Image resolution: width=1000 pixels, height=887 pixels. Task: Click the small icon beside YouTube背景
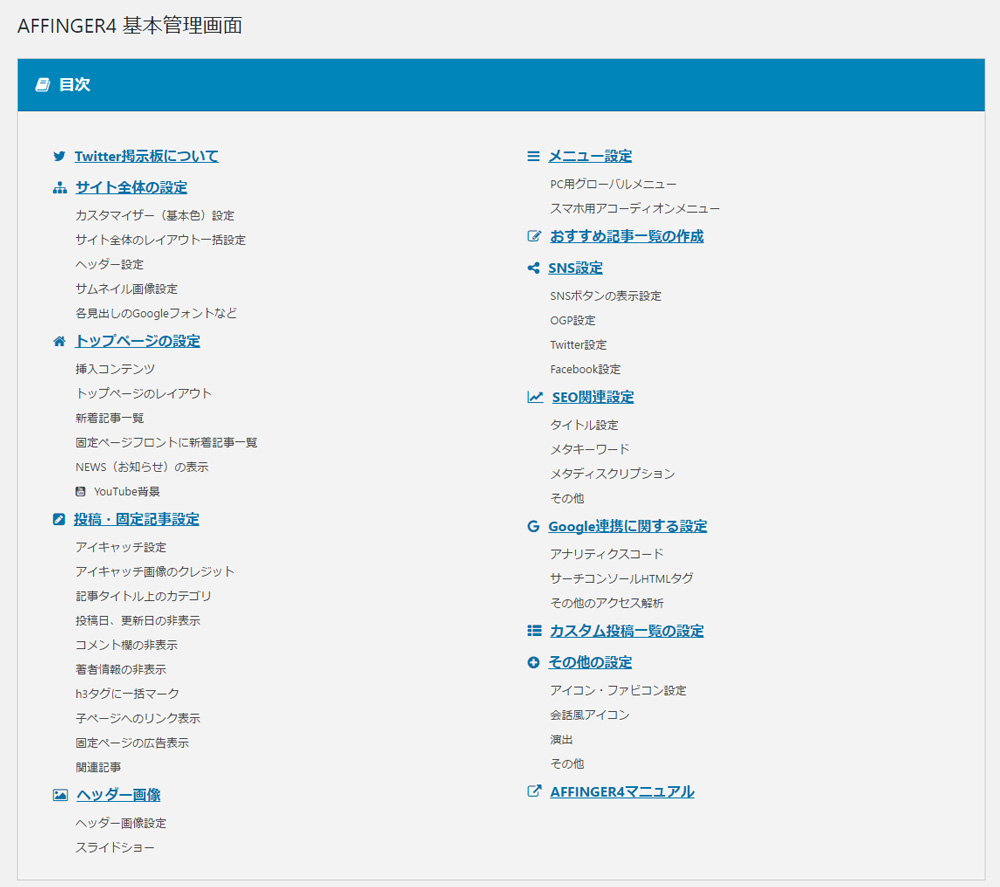tap(80, 492)
